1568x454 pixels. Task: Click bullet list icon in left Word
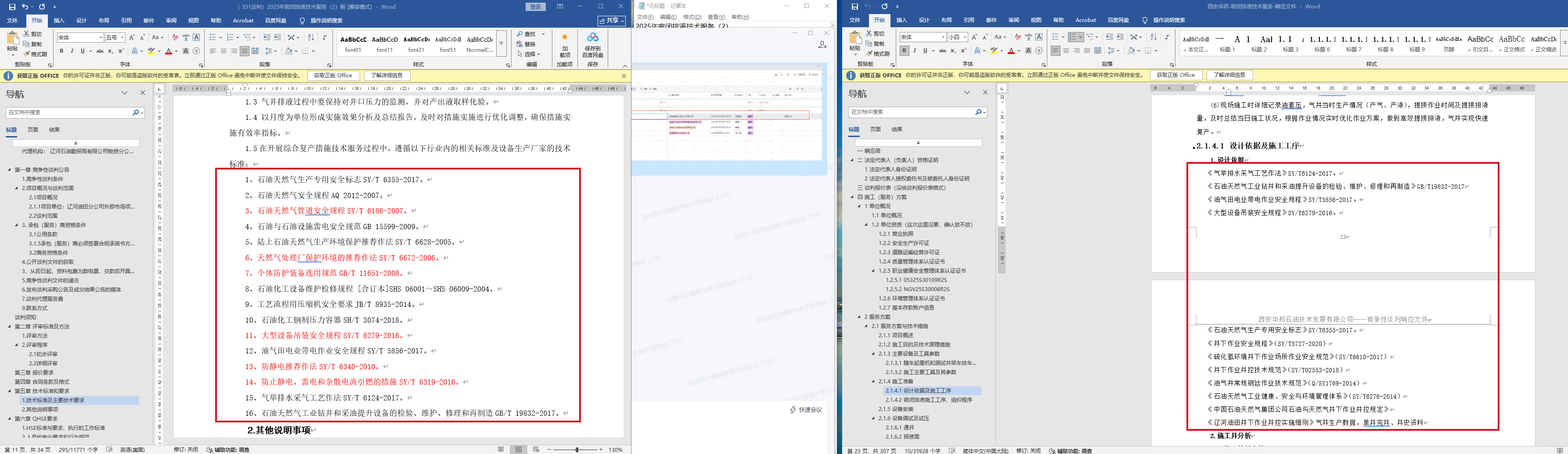pyautogui.click(x=213, y=38)
